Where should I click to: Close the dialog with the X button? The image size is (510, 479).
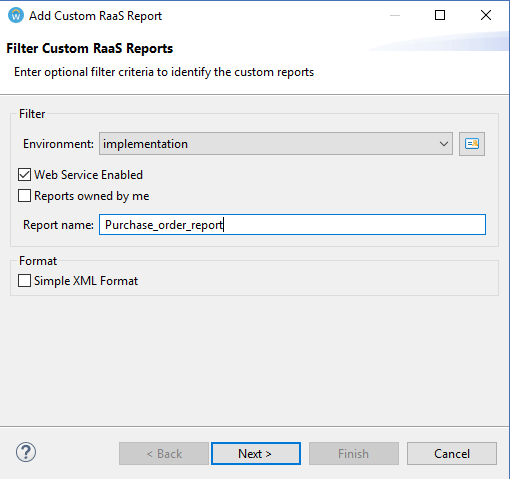486,15
